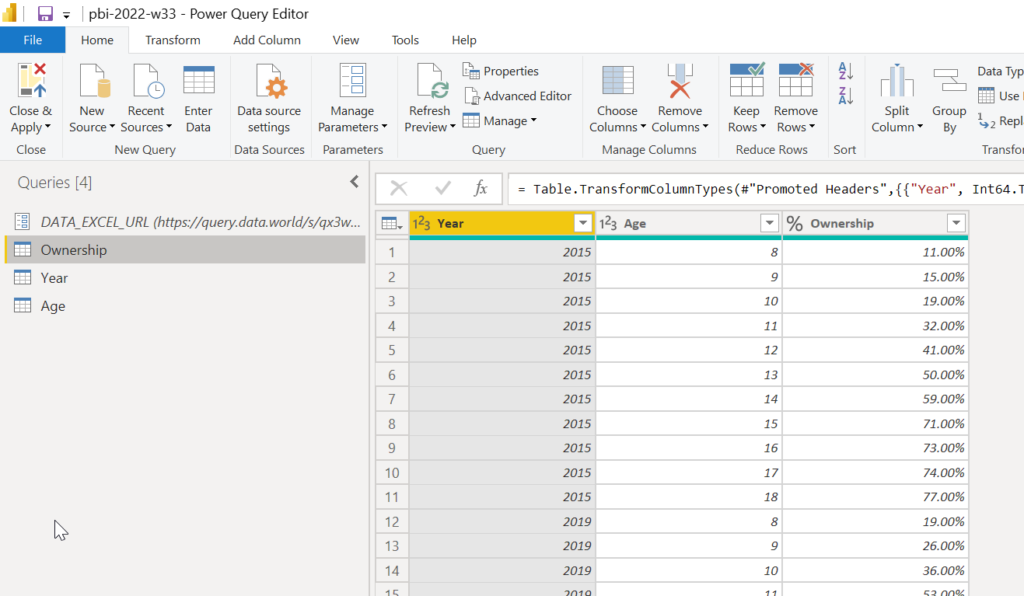Open the Year column filter dropdown
Screen dimensions: 1024x596
(583, 224)
